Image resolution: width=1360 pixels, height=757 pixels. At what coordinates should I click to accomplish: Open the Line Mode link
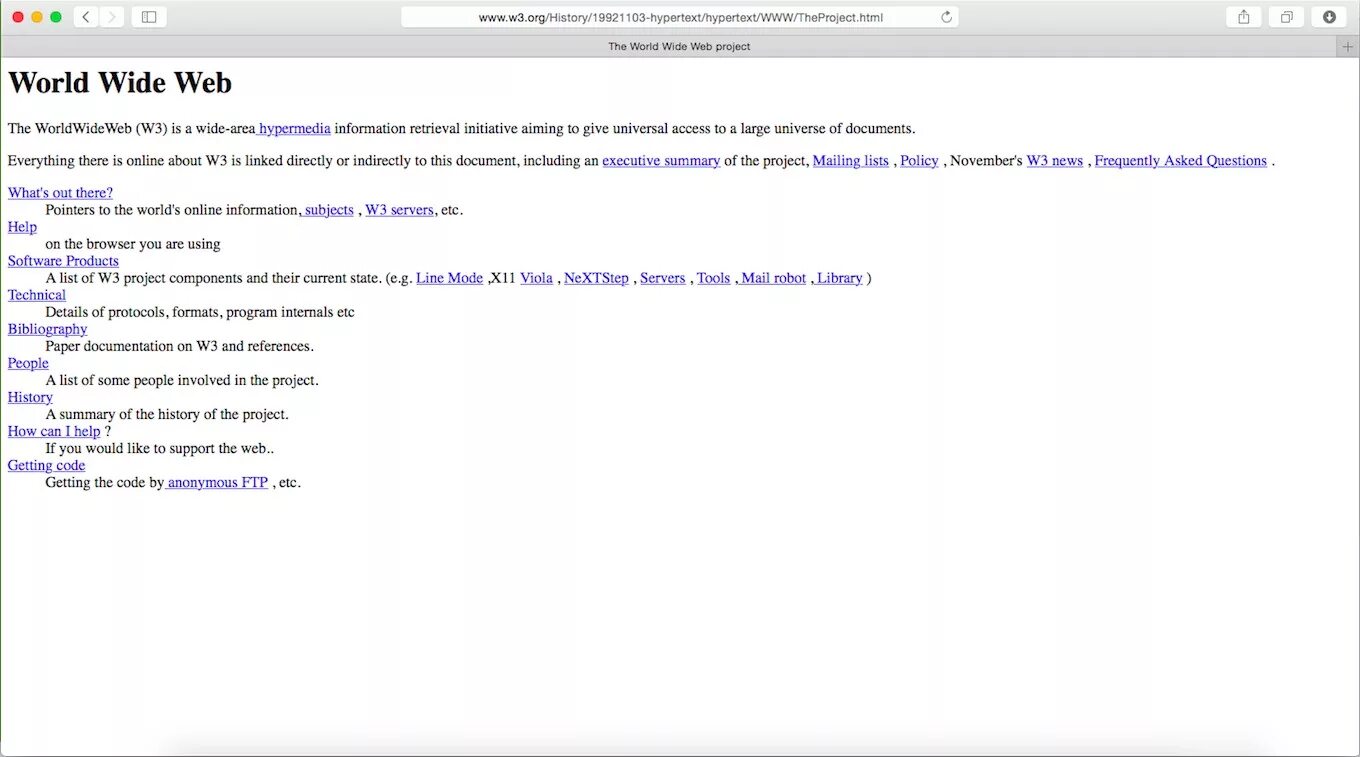(x=449, y=277)
